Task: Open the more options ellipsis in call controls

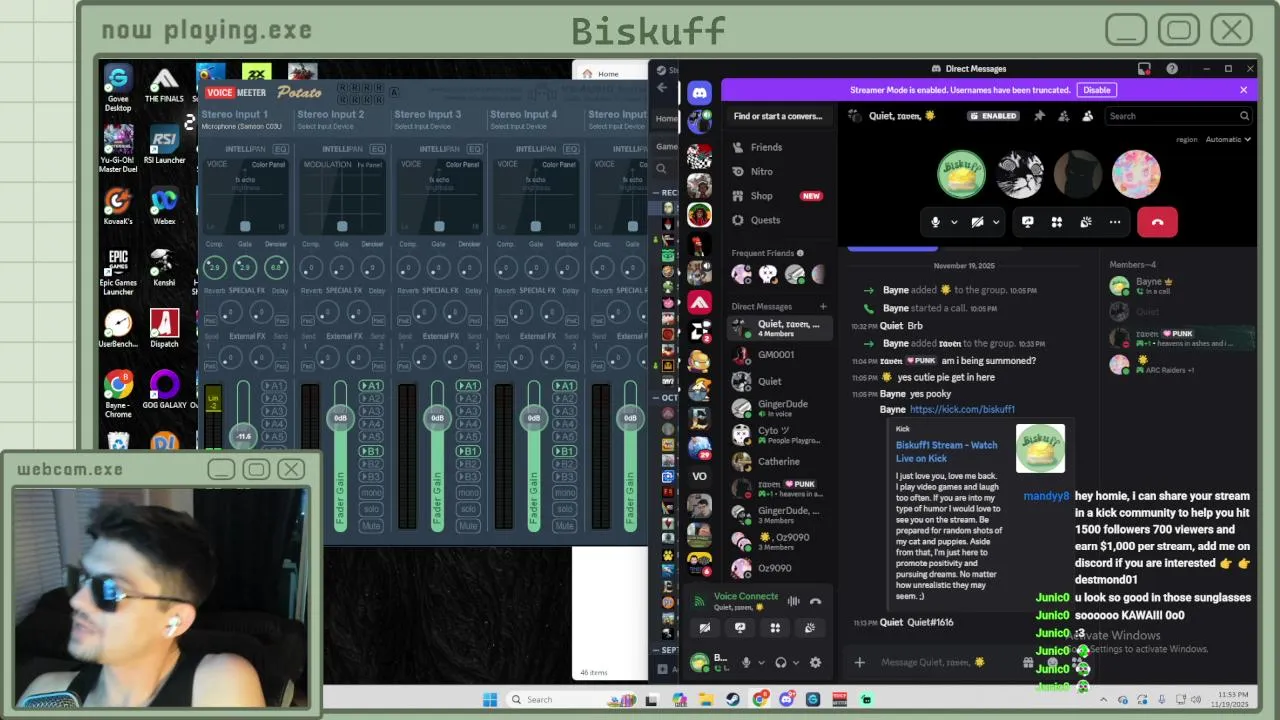Action: pos(1114,222)
